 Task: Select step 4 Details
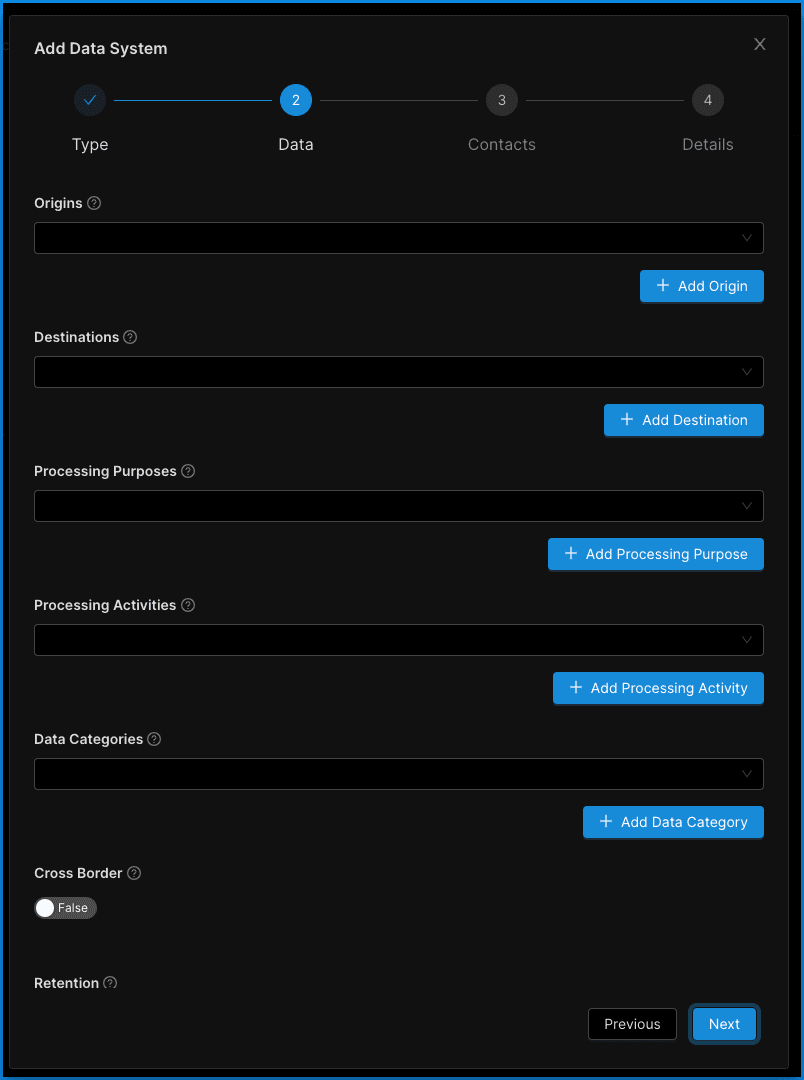click(x=708, y=100)
